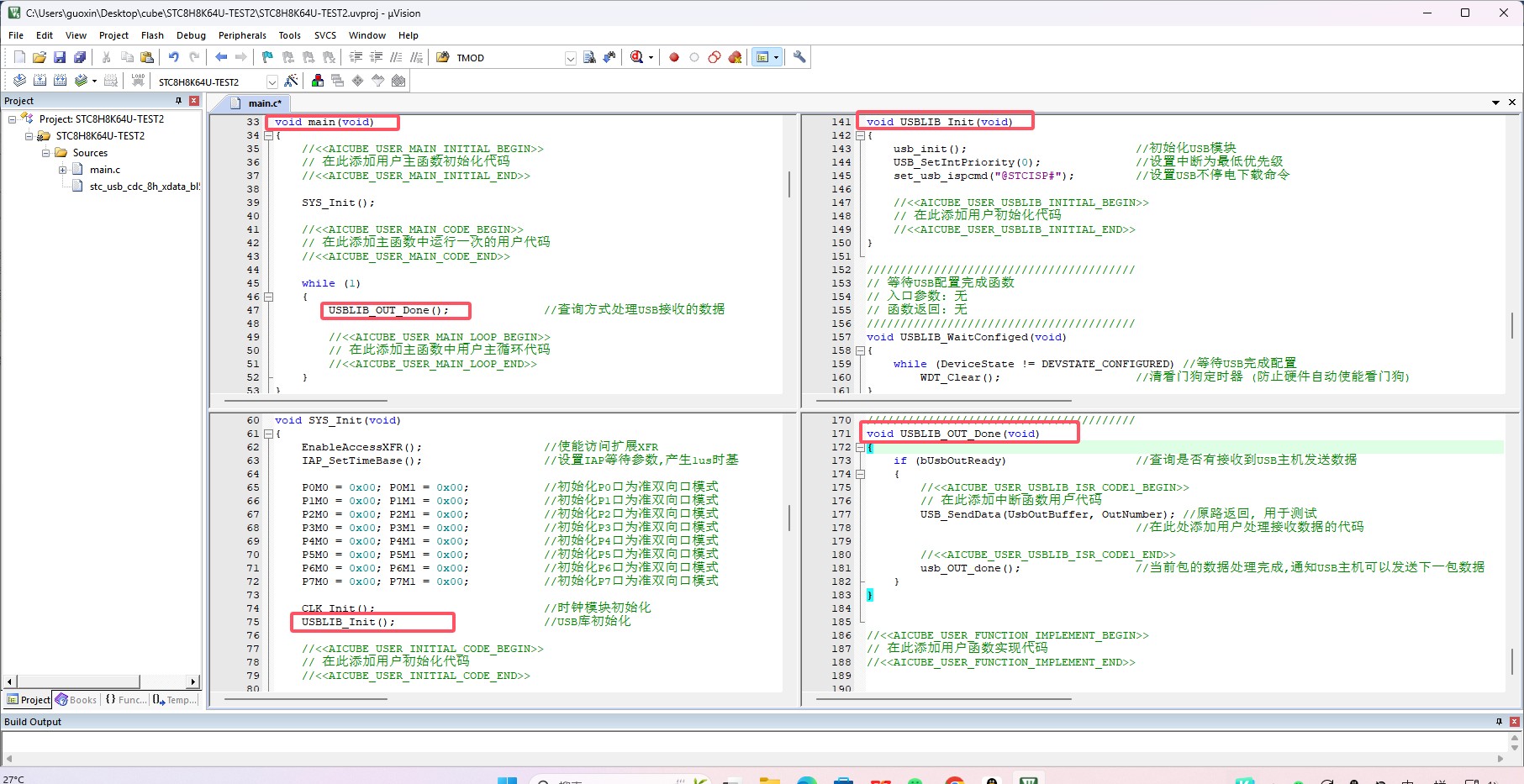Navigate backwards with the blue arrow
The image size is (1524, 784).
tap(221, 57)
